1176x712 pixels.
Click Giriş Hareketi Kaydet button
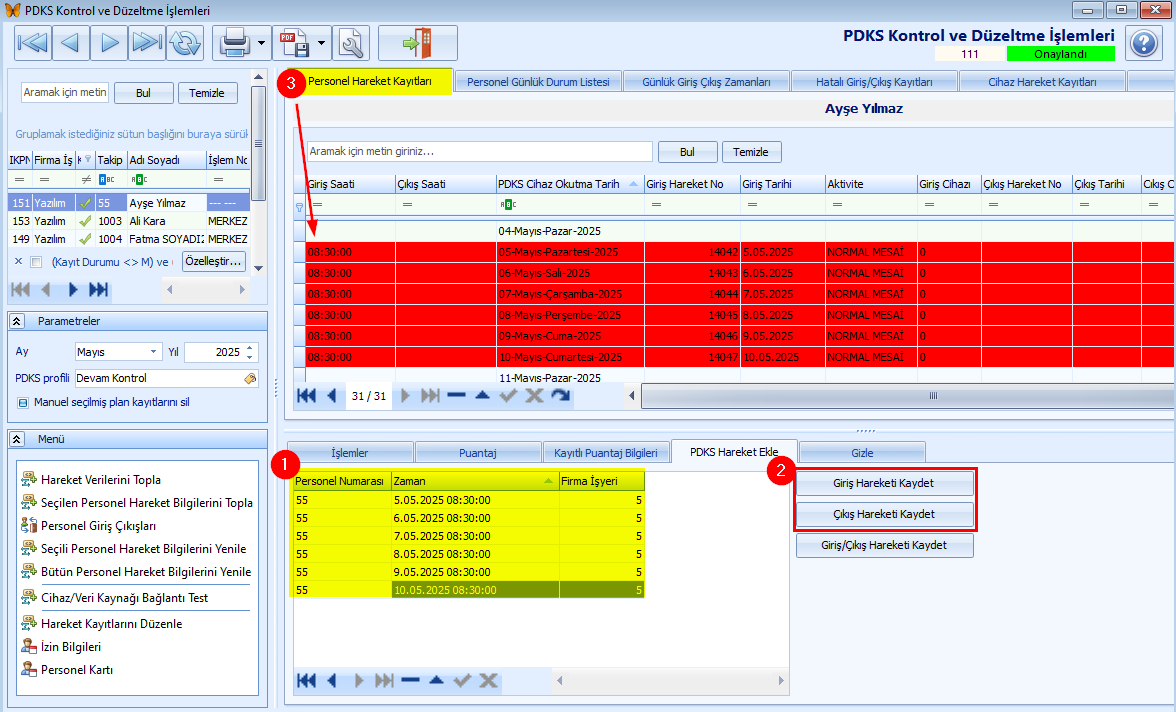[x=884, y=483]
